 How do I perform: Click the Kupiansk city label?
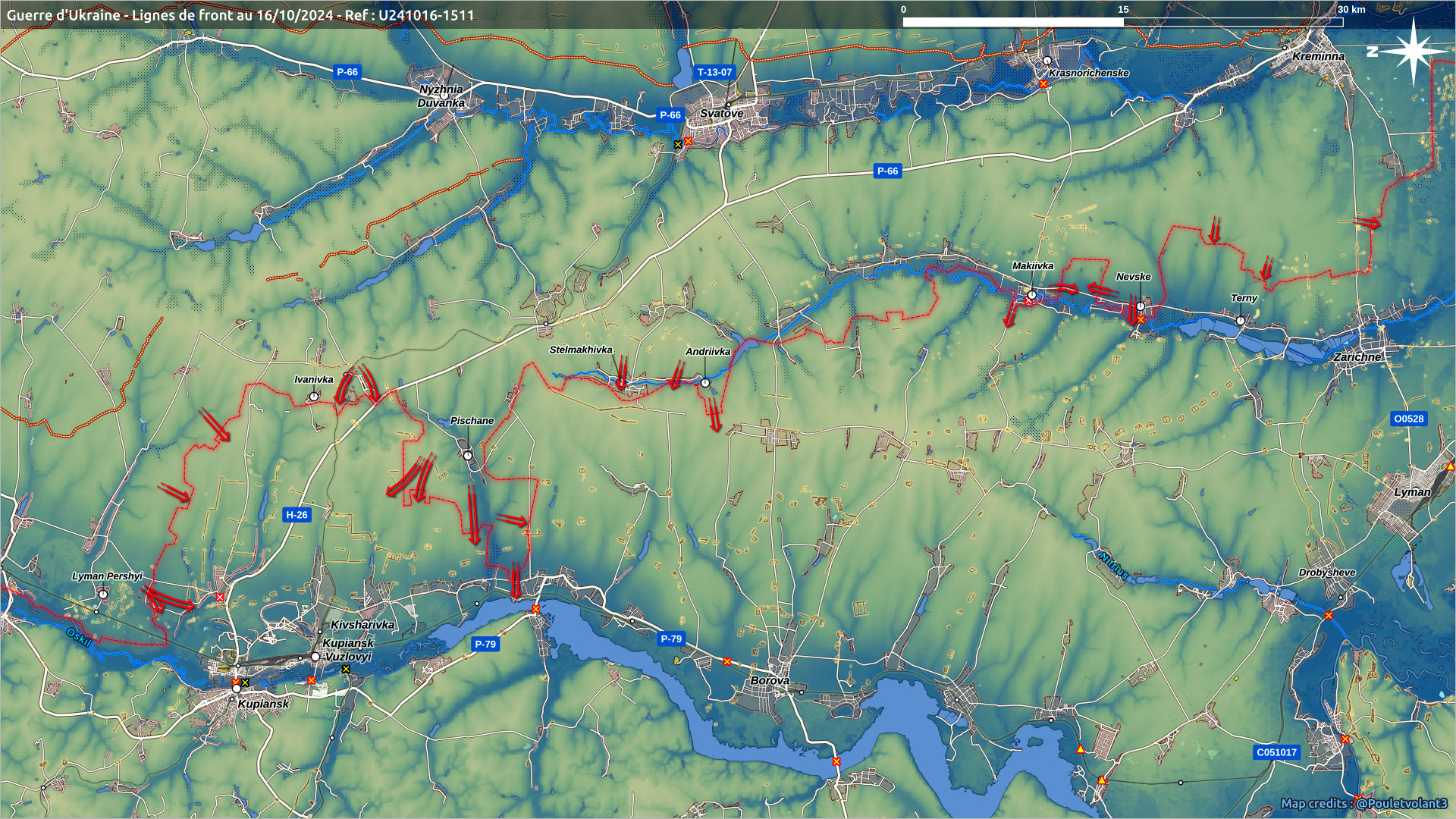[263, 704]
